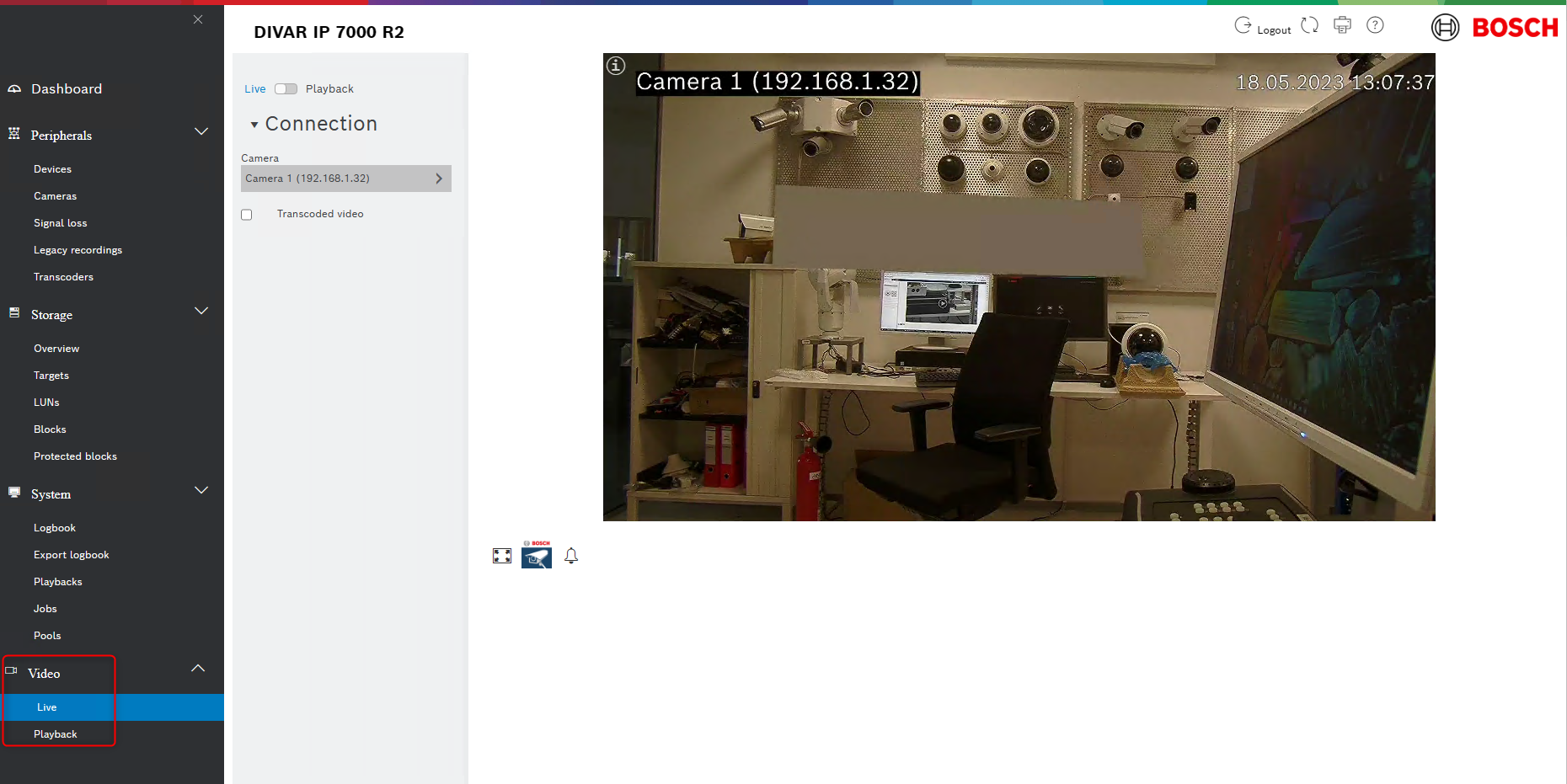Enable the Transcoded video checkbox
The width and height of the screenshot is (1567, 784).
[x=247, y=215]
